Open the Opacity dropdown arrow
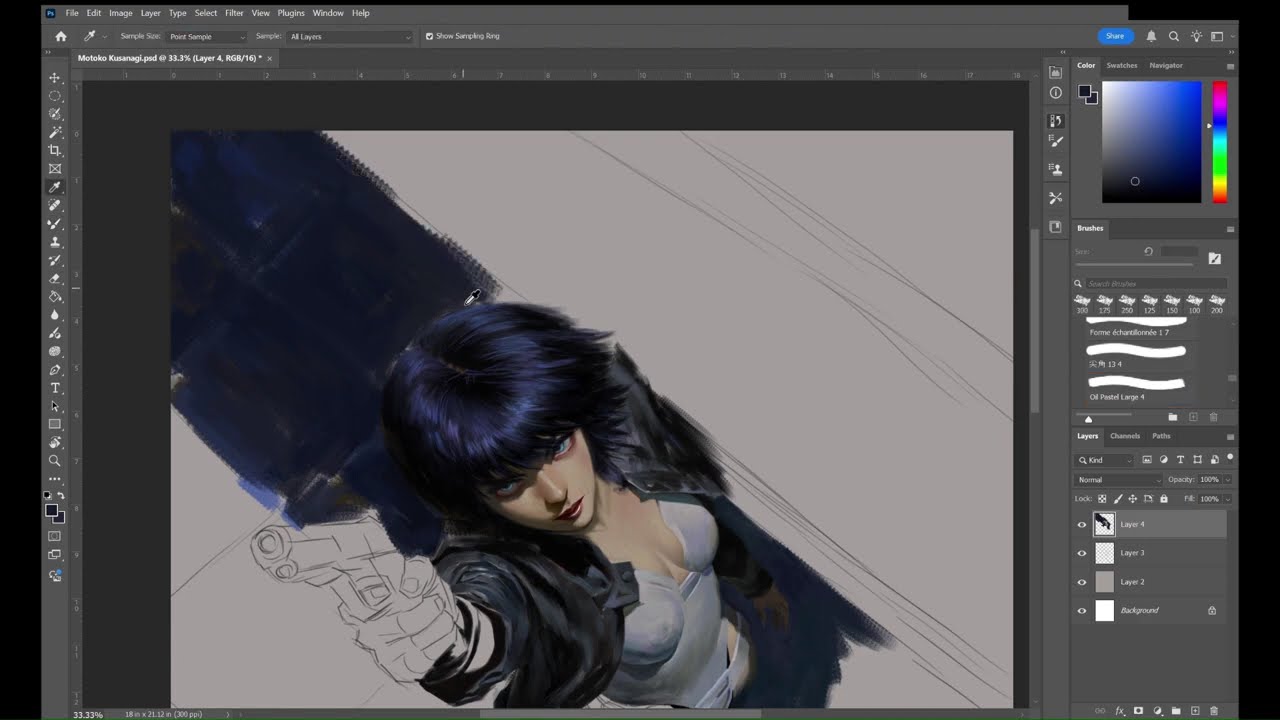Viewport: 1280px width, 720px height. [1228, 480]
